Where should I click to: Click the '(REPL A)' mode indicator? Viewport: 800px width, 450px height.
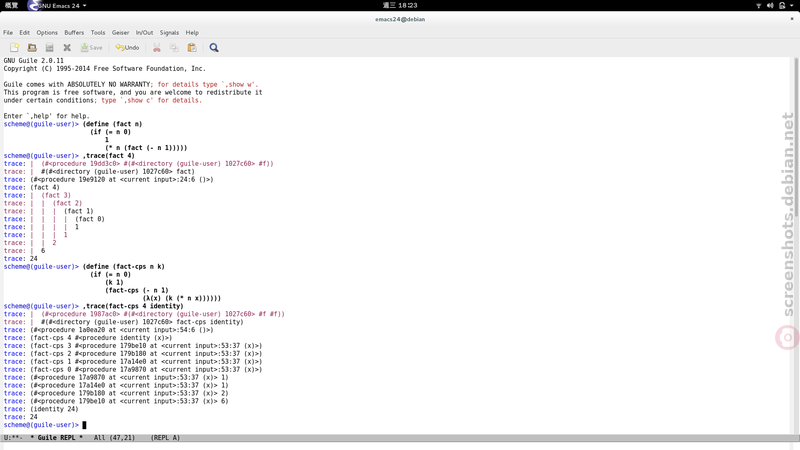tap(165, 438)
